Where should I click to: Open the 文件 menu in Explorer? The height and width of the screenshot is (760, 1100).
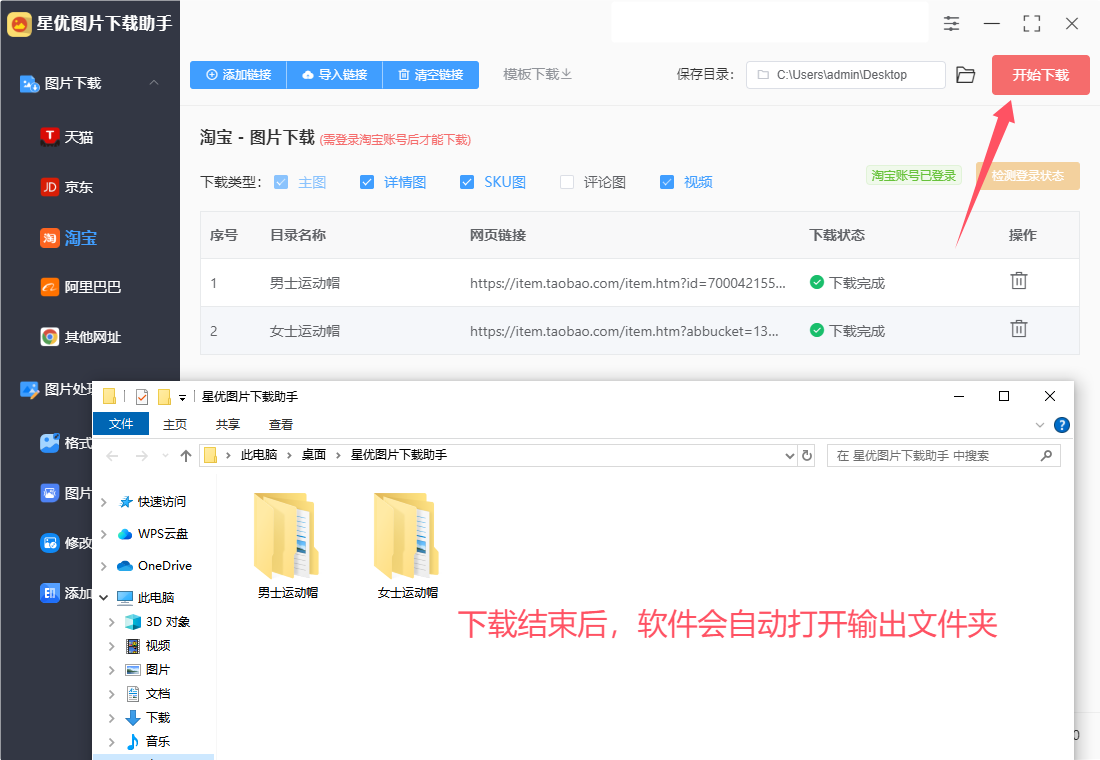pyautogui.click(x=121, y=424)
